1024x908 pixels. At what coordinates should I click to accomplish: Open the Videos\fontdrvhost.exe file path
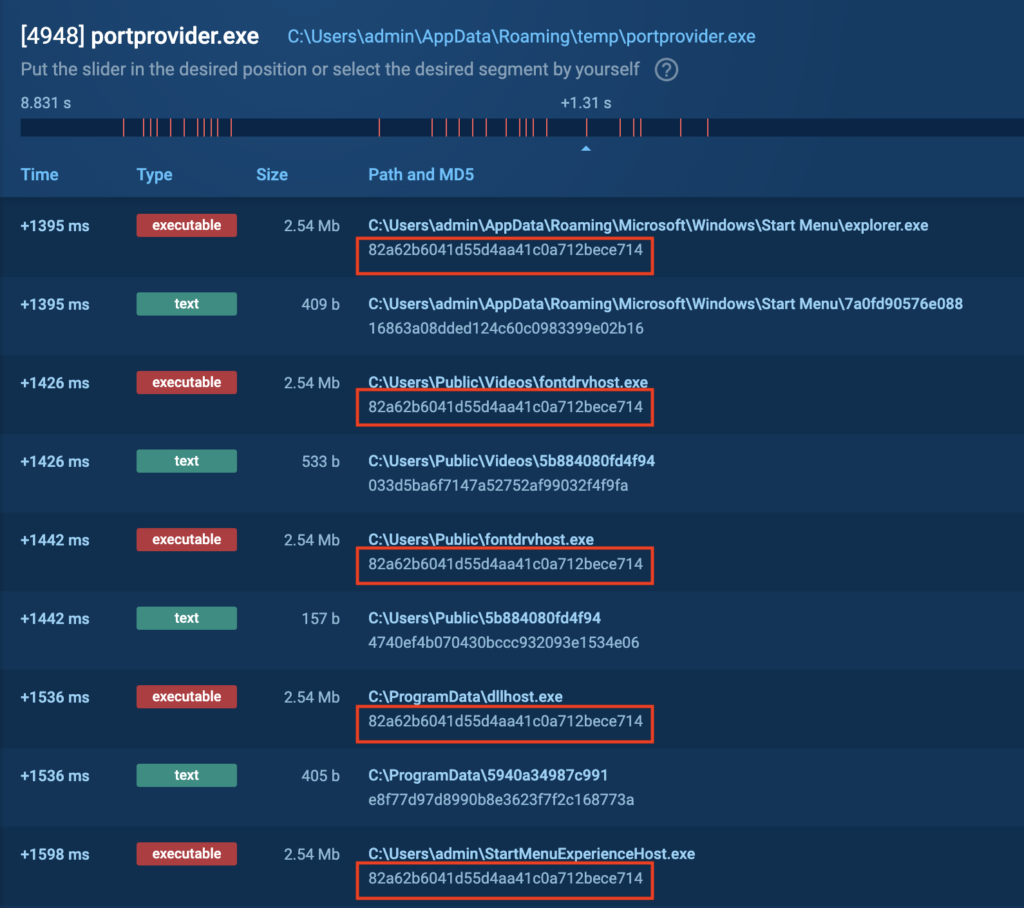pyautogui.click(x=508, y=383)
